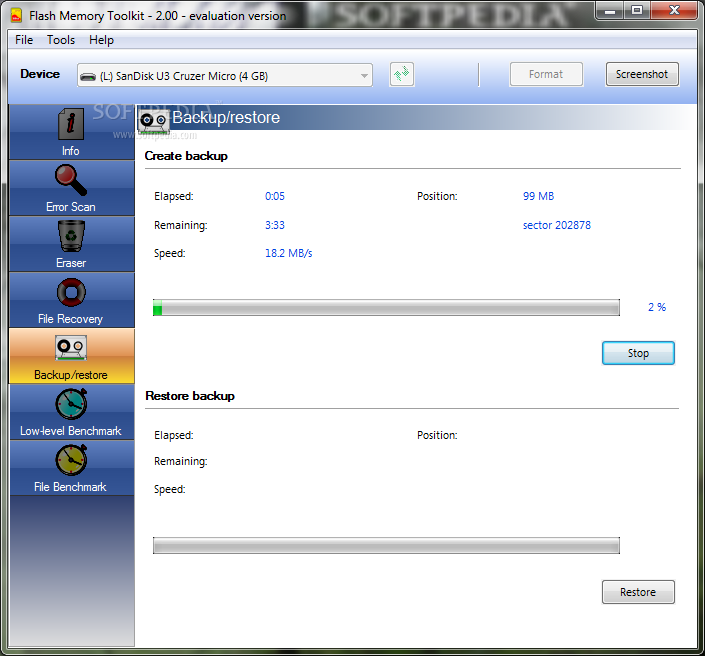This screenshot has width=705, height=656.
Task: Click the app icon in the title bar
Action: click(x=17, y=16)
